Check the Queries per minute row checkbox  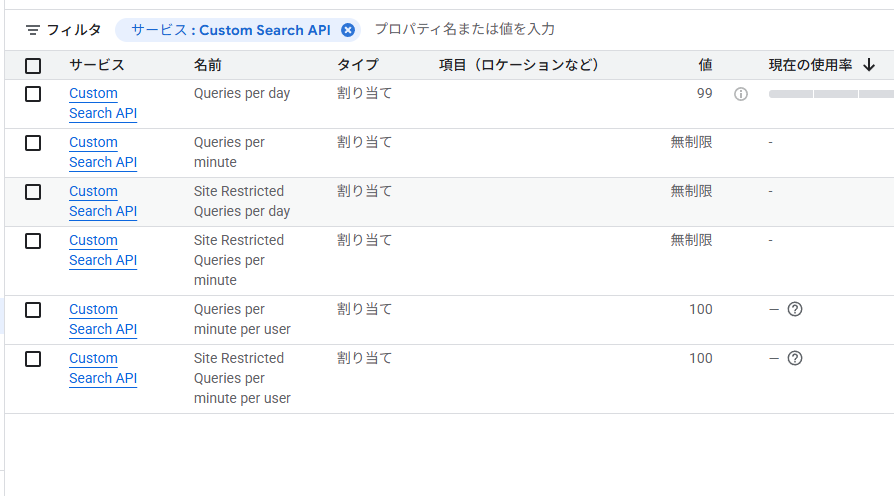(x=33, y=143)
